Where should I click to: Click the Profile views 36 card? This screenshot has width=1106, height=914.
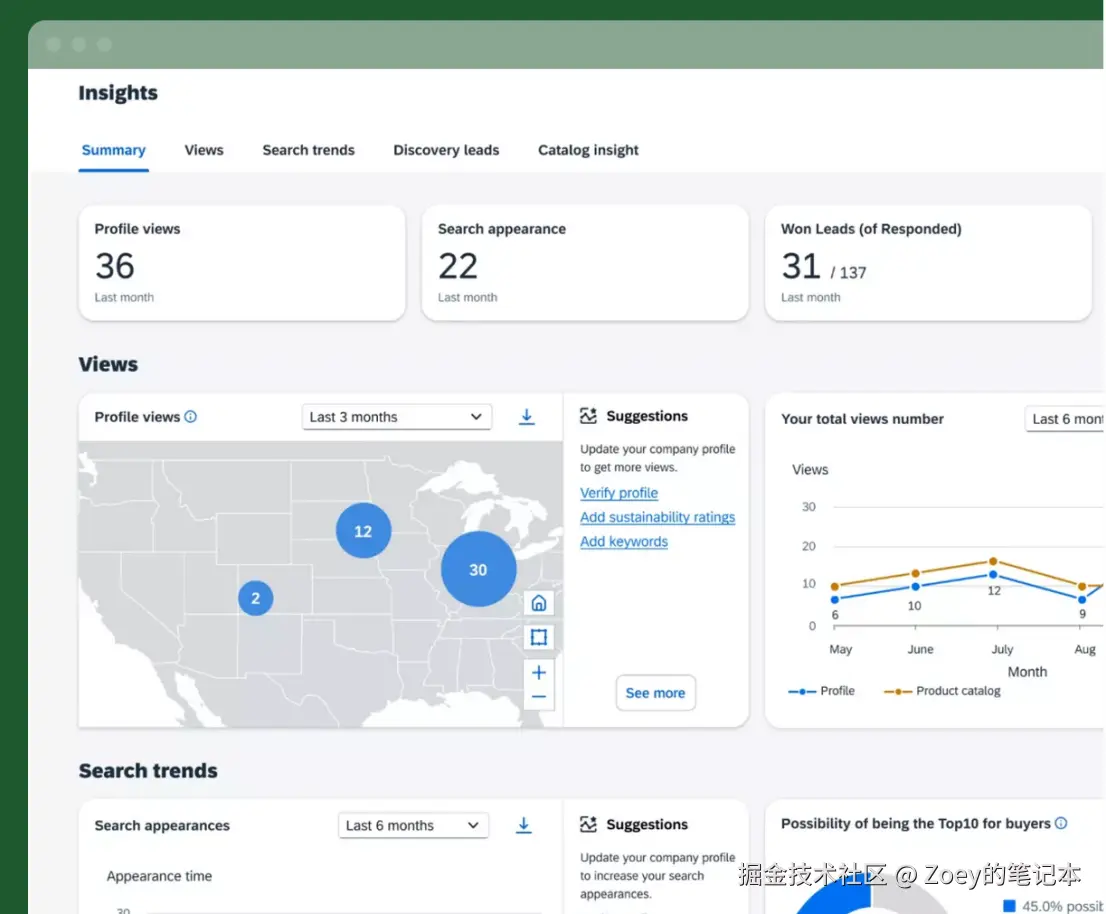242,263
